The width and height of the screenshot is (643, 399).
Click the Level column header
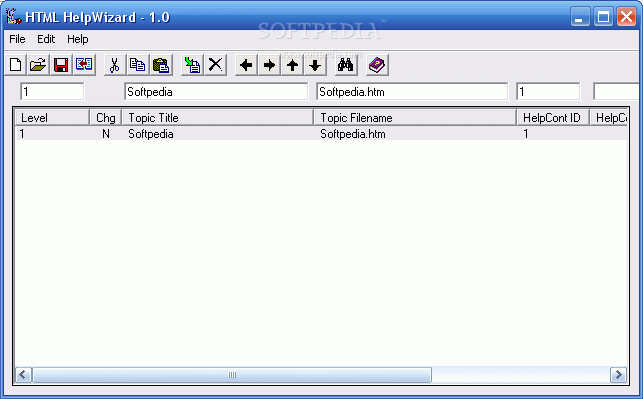point(52,118)
